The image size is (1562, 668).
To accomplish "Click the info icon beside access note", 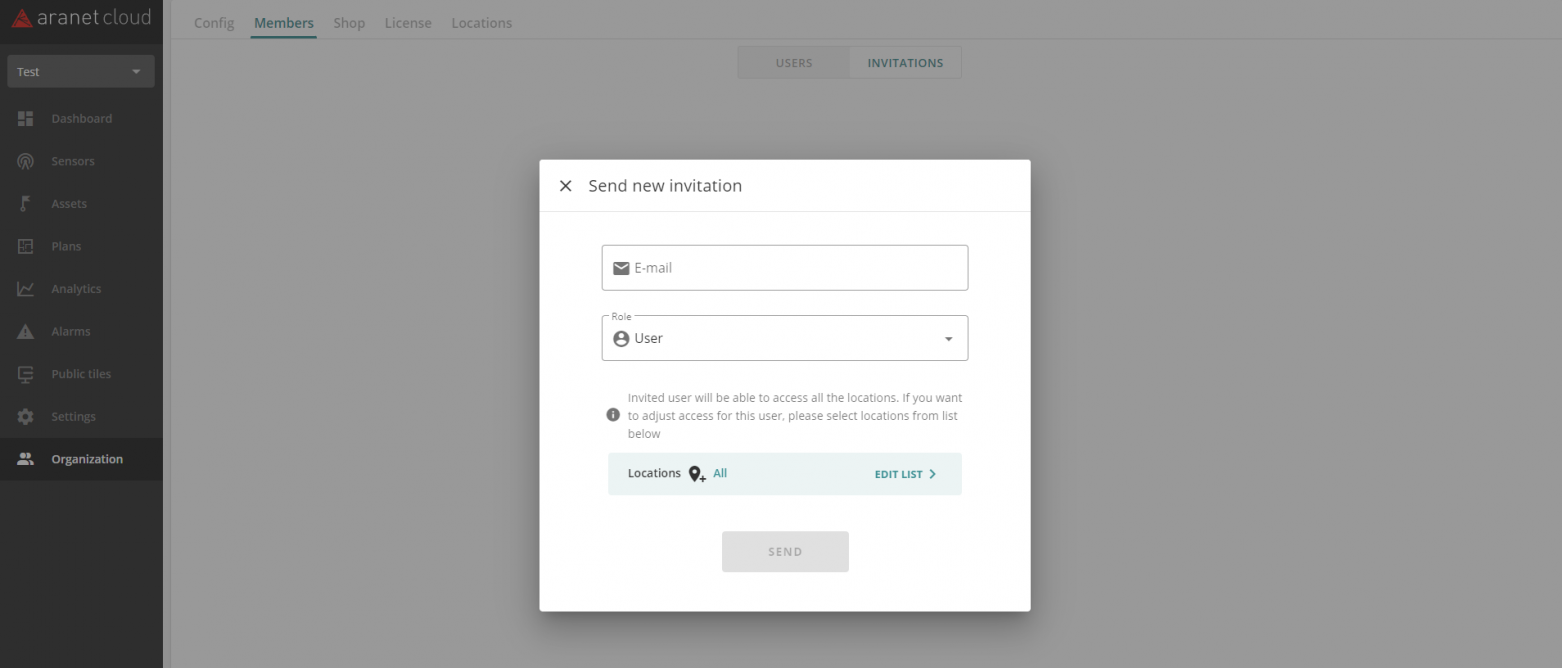I will coord(614,415).
